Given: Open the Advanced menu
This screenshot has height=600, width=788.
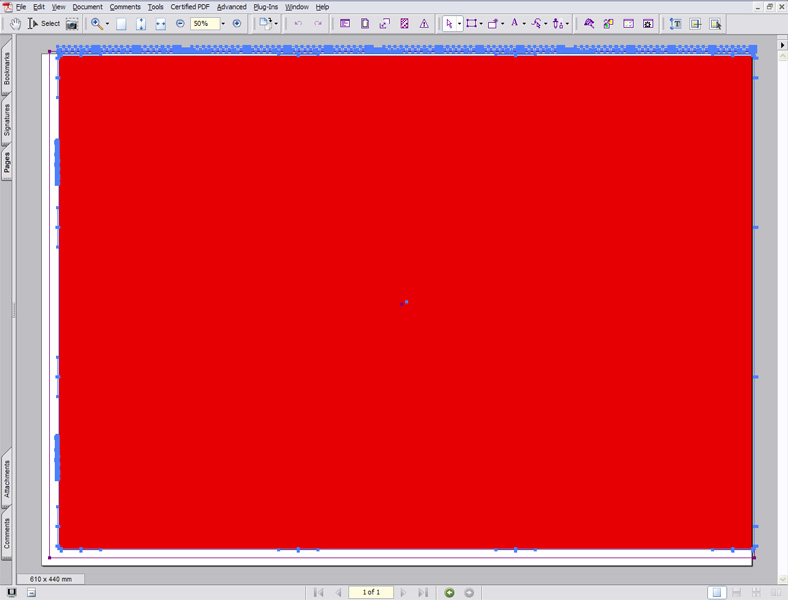Looking at the screenshot, I should (x=232, y=7).
